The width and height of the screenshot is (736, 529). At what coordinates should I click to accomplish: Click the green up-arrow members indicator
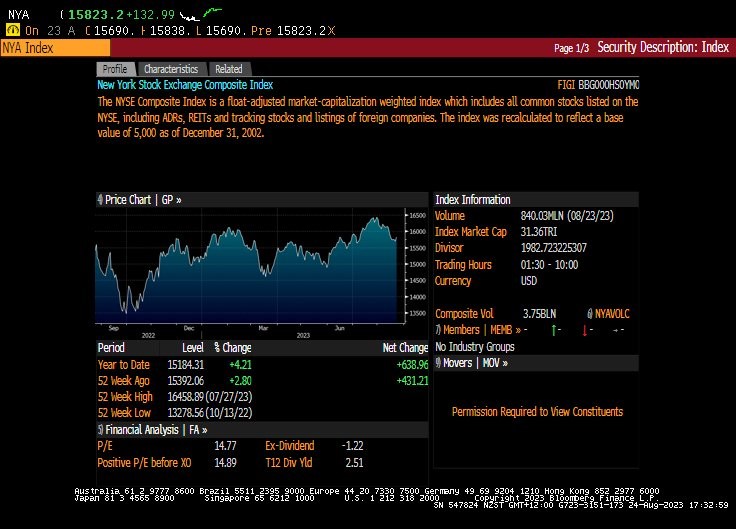[x=556, y=330]
